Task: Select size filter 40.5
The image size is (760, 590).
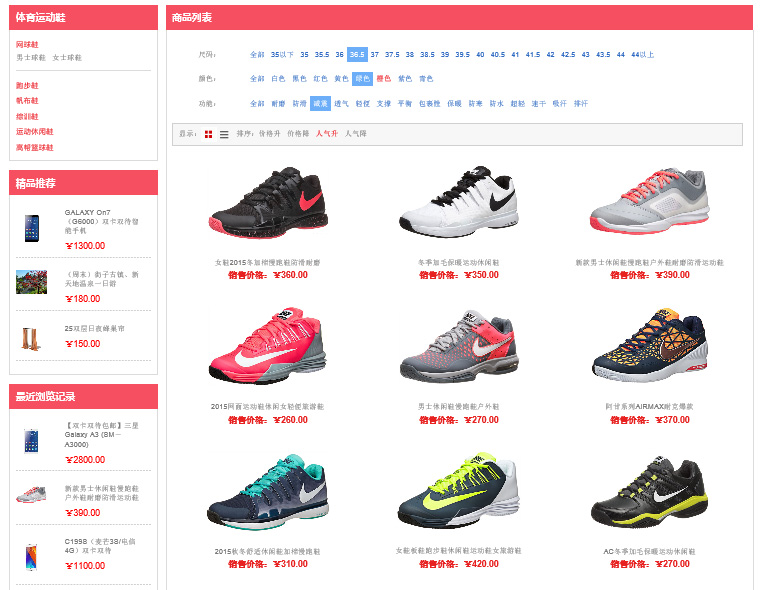Action: (x=498, y=55)
